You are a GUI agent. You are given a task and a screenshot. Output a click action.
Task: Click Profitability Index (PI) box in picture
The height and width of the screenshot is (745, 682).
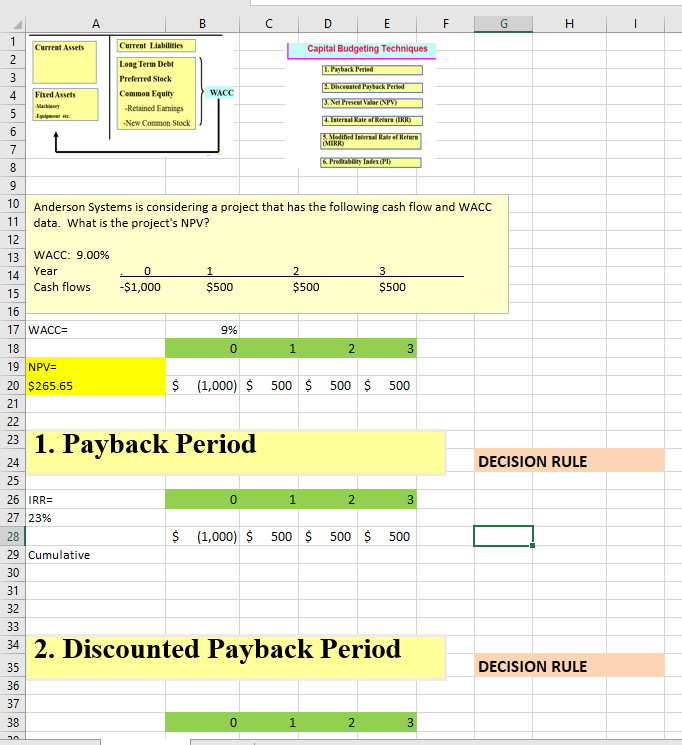371,162
